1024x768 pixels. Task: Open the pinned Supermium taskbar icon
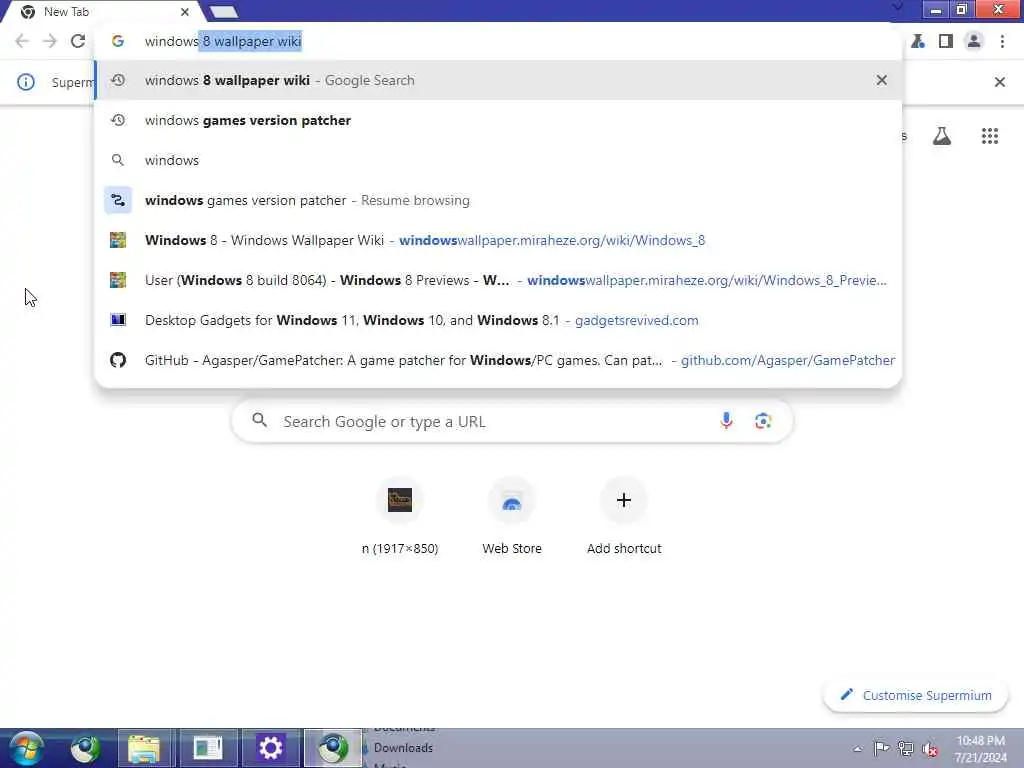tap(85, 748)
